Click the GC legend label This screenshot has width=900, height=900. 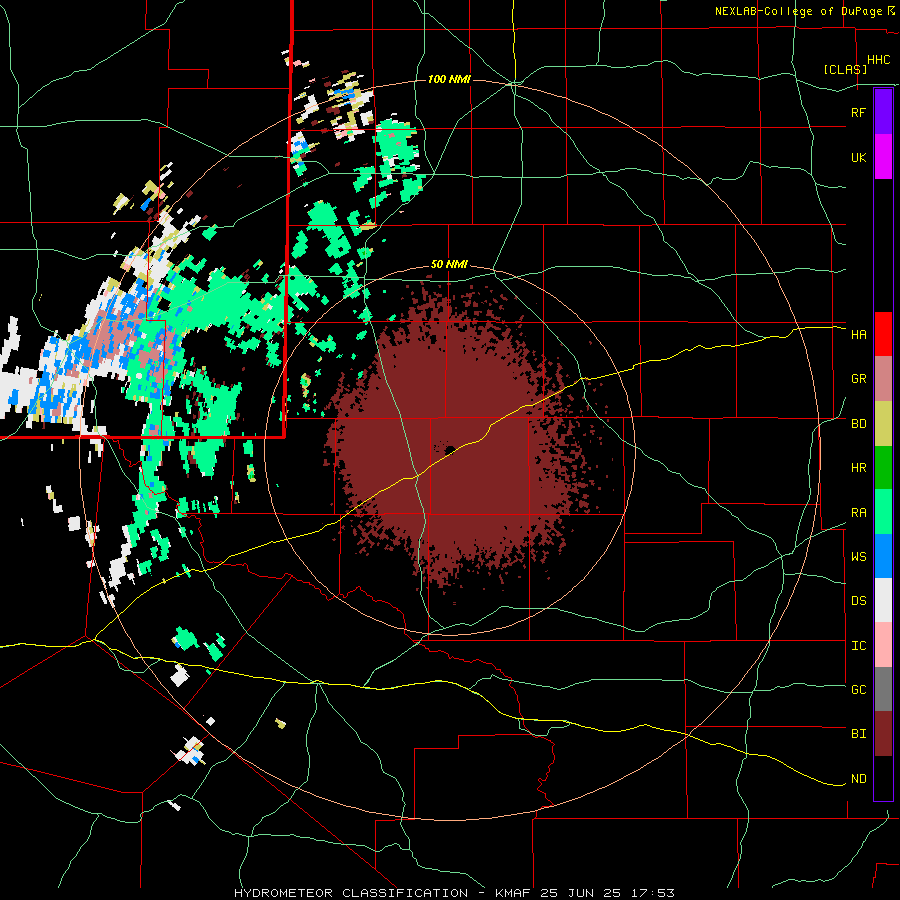(858, 690)
